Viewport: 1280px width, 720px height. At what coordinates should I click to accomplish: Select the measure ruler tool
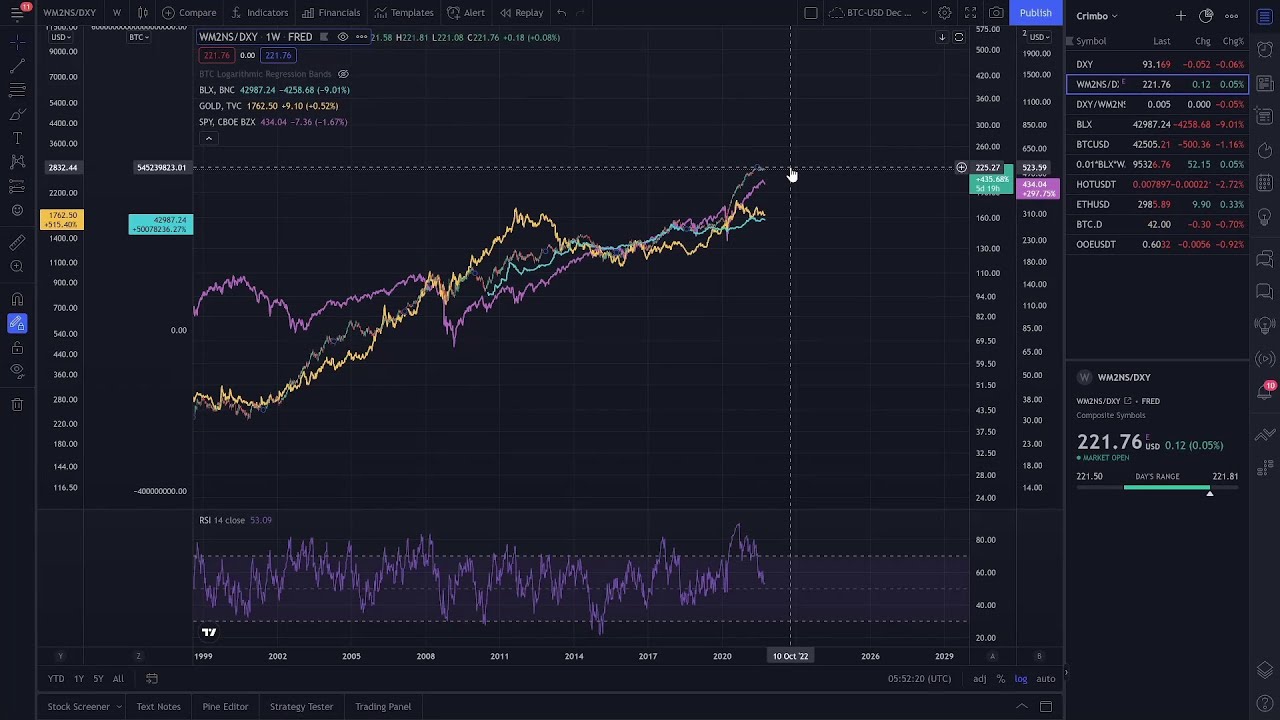17,242
